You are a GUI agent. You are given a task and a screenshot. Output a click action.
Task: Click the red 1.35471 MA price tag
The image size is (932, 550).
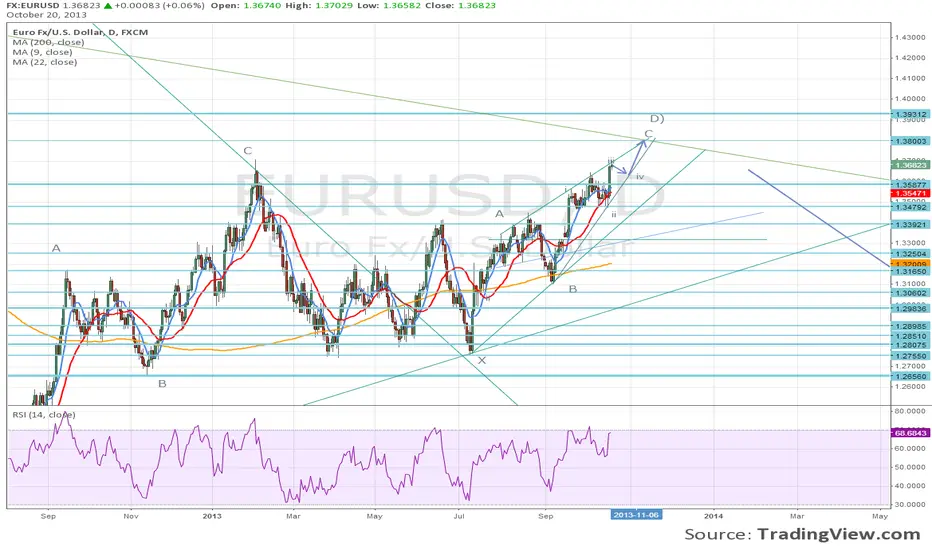click(909, 193)
